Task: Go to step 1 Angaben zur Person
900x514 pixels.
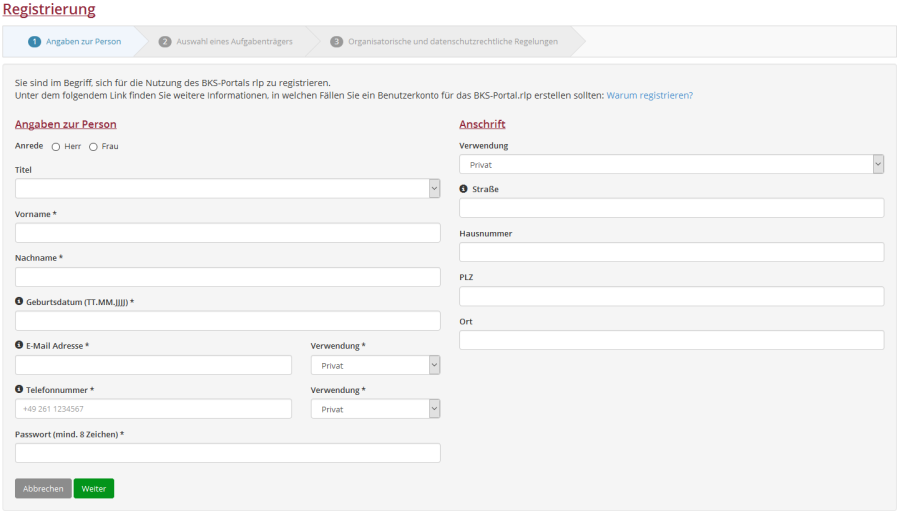Action: point(75,42)
